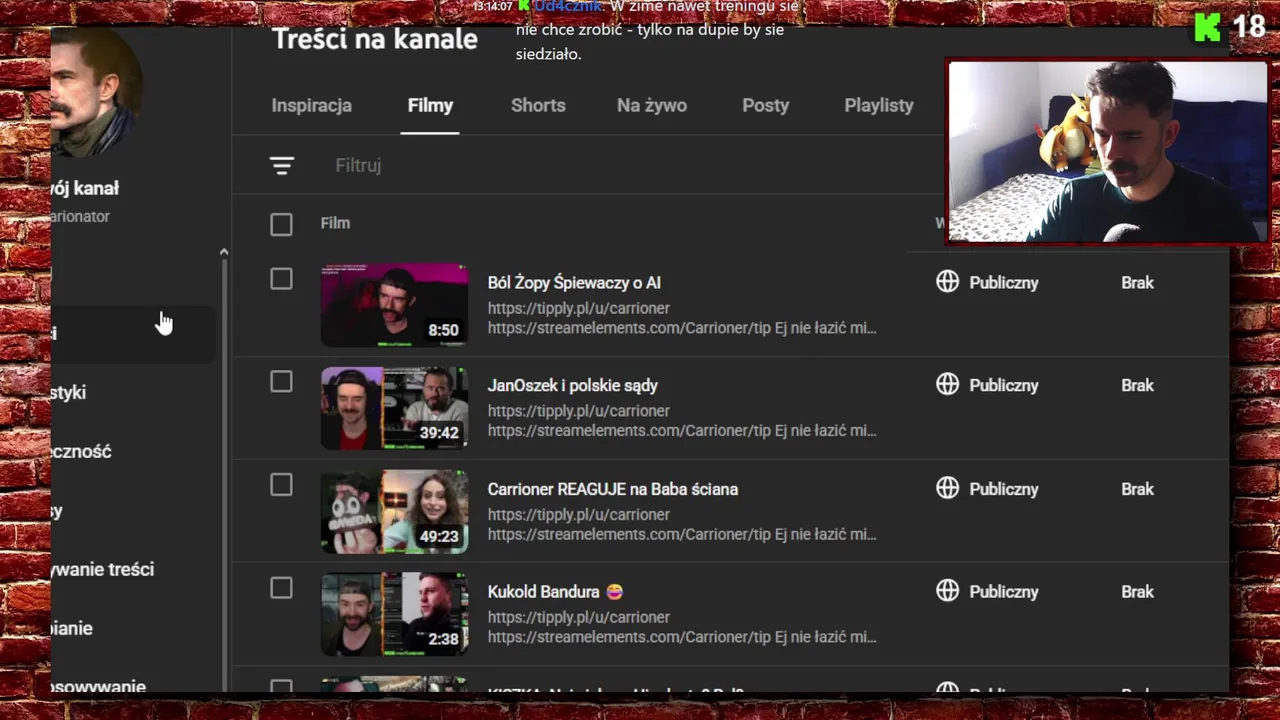This screenshot has height=720, width=1280.
Task: Click channel avatar picture in sidebar
Action: pyautogui.click(x=96, y=92)
